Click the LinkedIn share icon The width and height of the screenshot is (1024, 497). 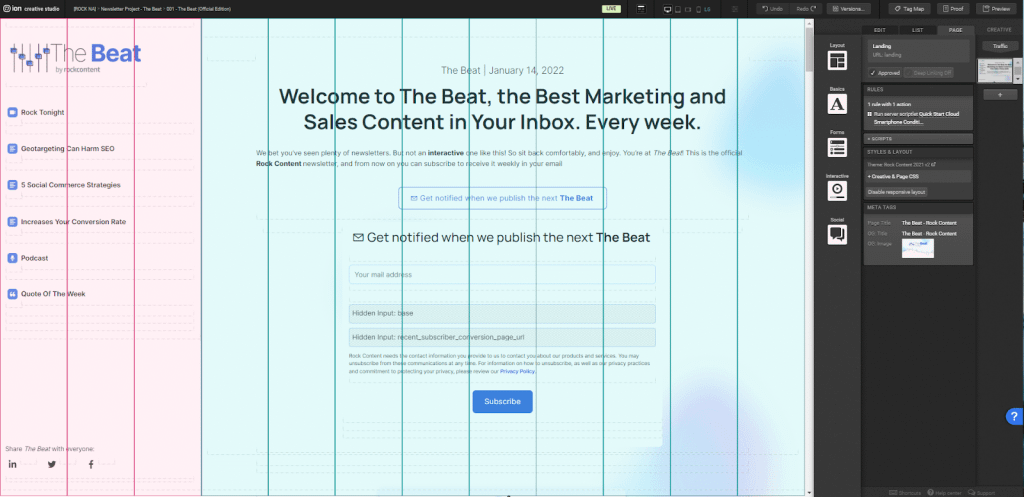(x=13, y=464)
